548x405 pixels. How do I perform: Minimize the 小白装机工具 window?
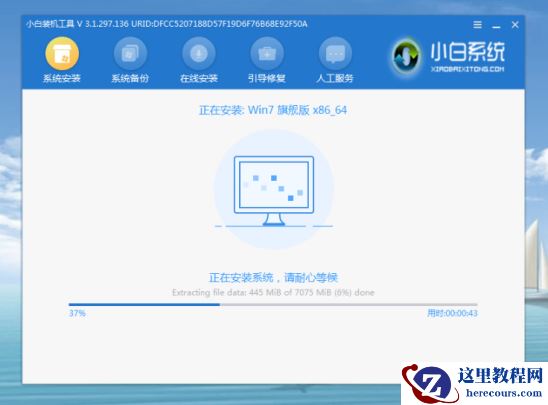[x=496, y=26]
